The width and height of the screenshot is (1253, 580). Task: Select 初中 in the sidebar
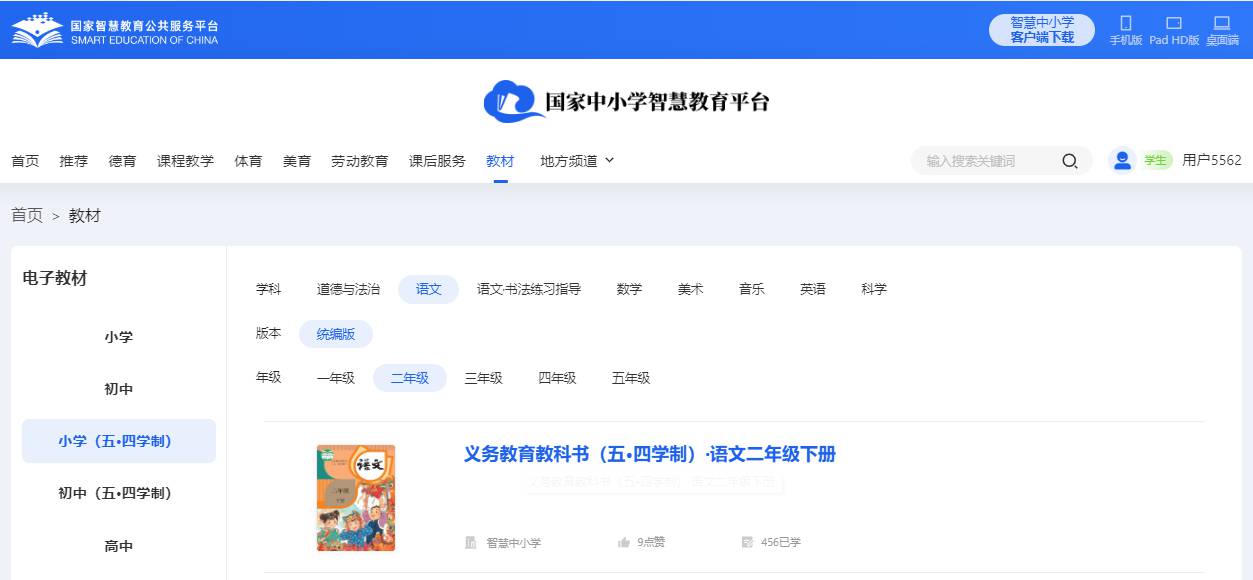[x=119, y=389]
